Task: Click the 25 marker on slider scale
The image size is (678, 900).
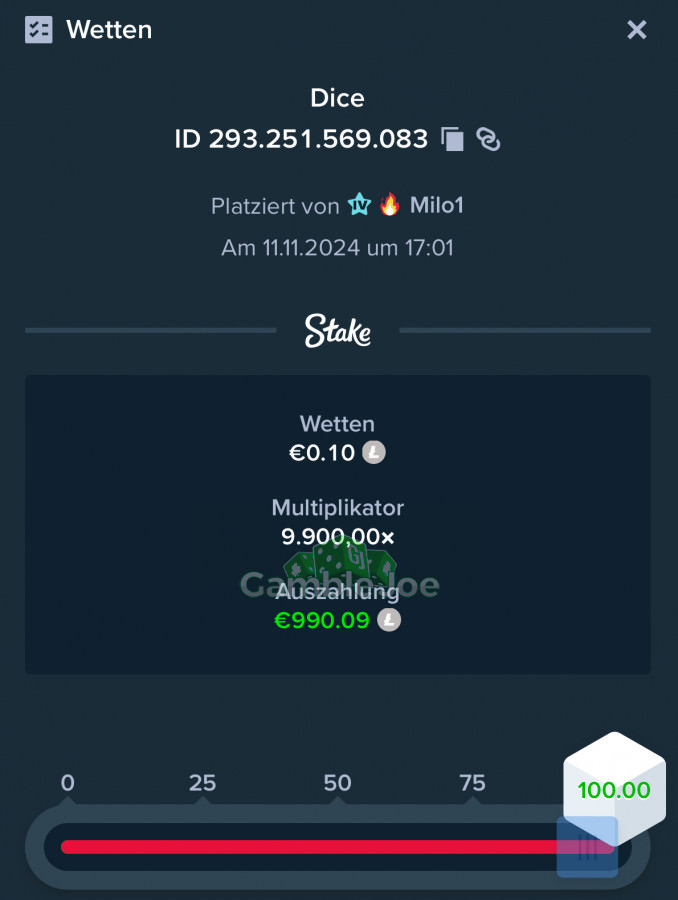Action: coord(203,783)
